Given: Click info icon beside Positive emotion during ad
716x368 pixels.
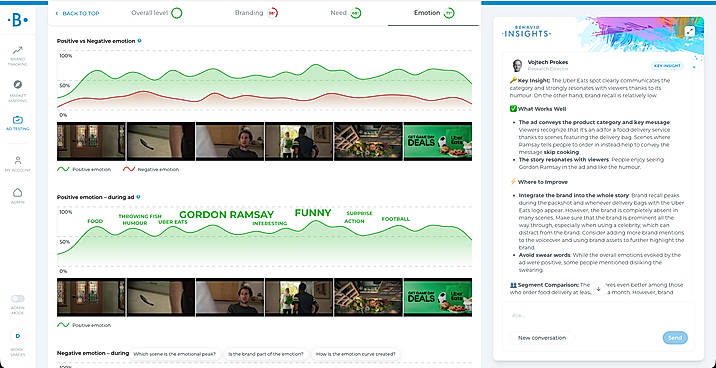Looking at the screenshot, I should click(138, 197).
